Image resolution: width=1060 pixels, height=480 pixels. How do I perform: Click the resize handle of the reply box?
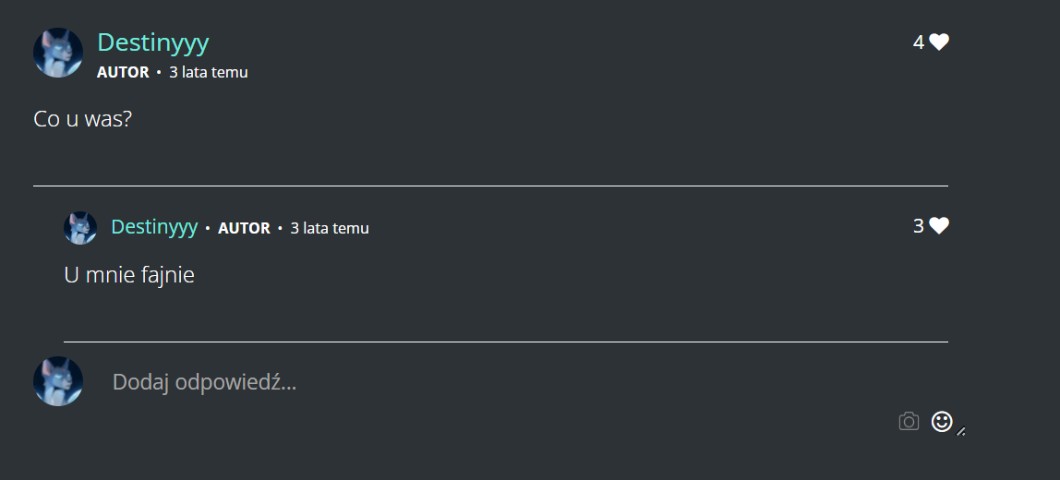click(961, 432)
